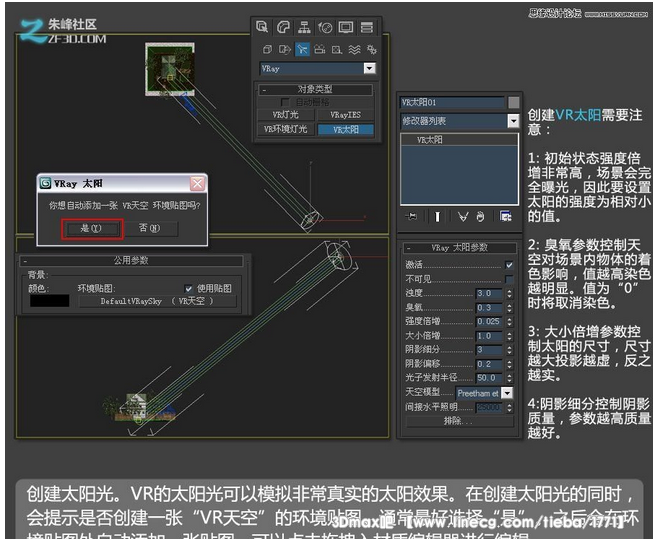Viewport: 653px width, 539px height.
Task: Click the 大小倍增 value field
Action: 489,336
